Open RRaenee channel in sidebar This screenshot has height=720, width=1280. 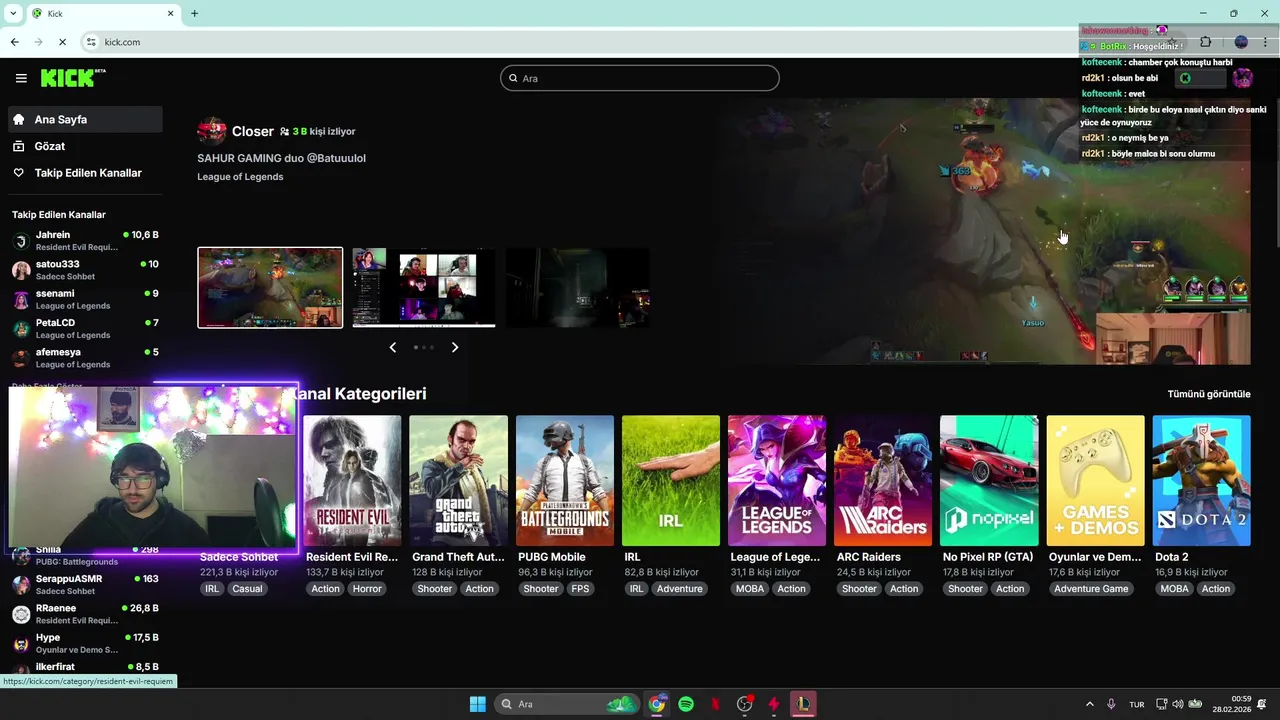pyautogui.click(x=85, y=614)
